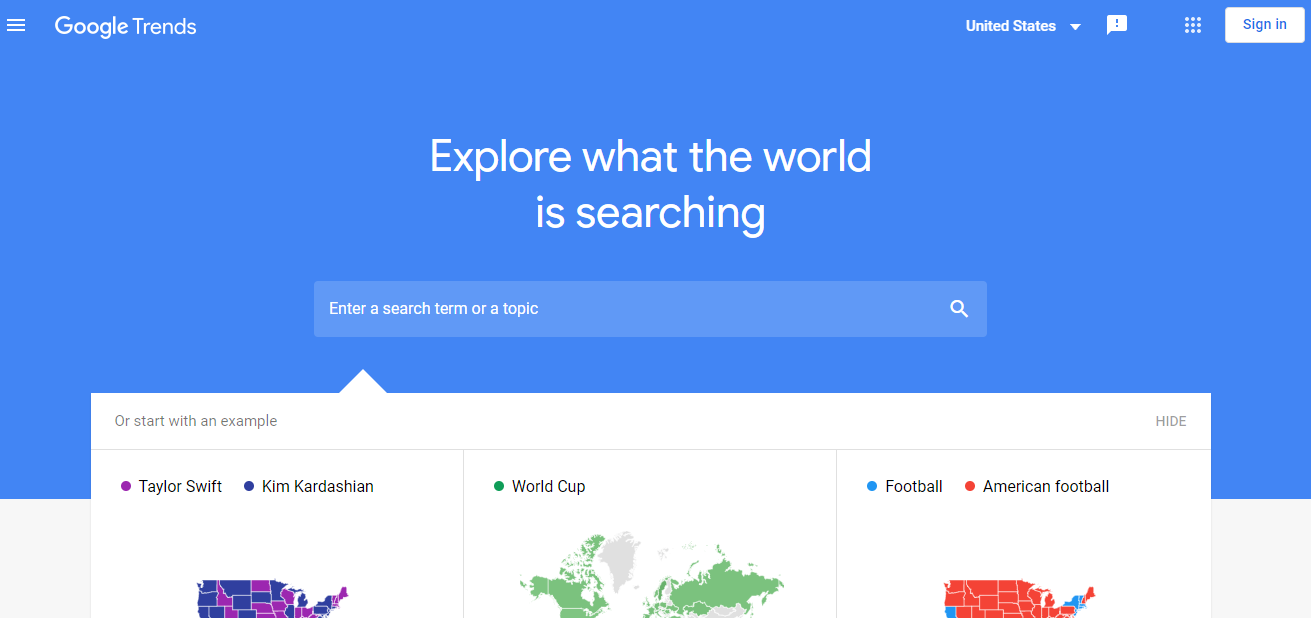Click the search magnifier icon
This screenshot has width=1311, height=618.
(x=959, y=309)
